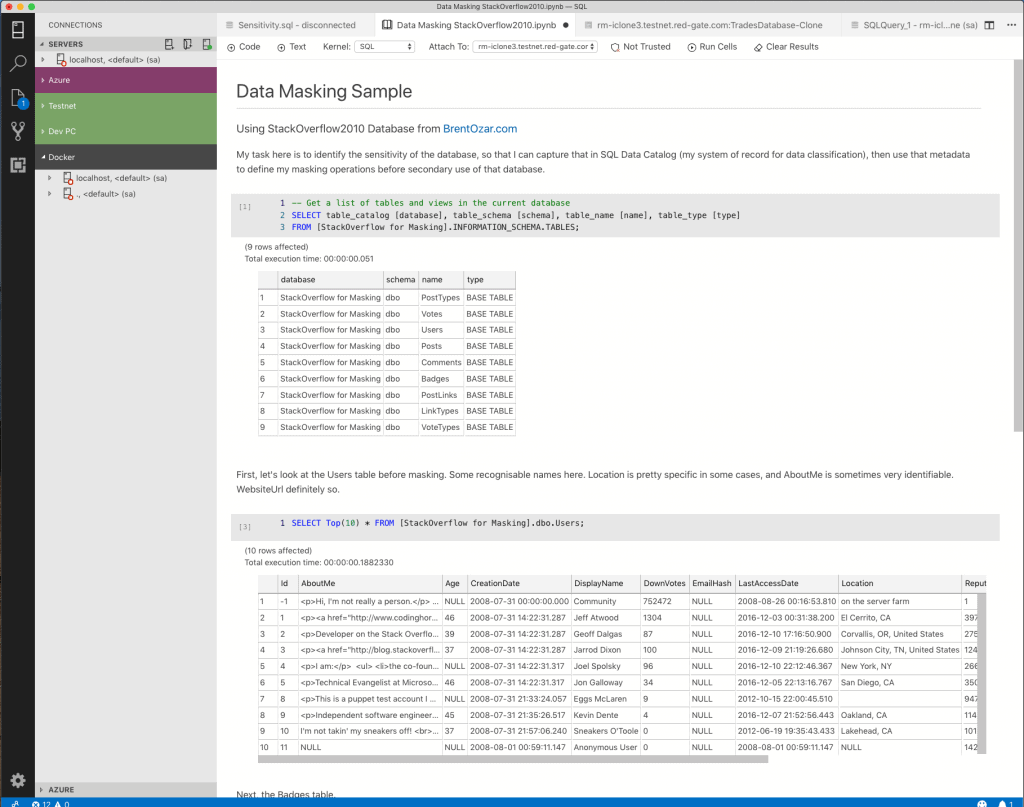Select the 'database' column header in first result
Image resolution: width=1024 pixels, height=807 pixels.
pyautogui.click(x=330, y=279)
